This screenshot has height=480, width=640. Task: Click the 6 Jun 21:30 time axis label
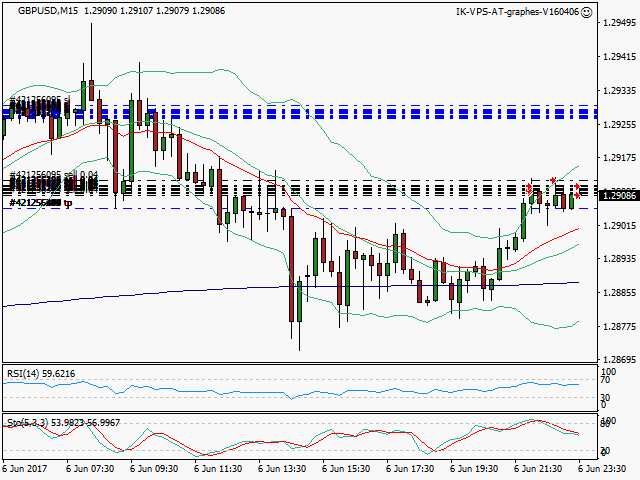pos(540,468)
